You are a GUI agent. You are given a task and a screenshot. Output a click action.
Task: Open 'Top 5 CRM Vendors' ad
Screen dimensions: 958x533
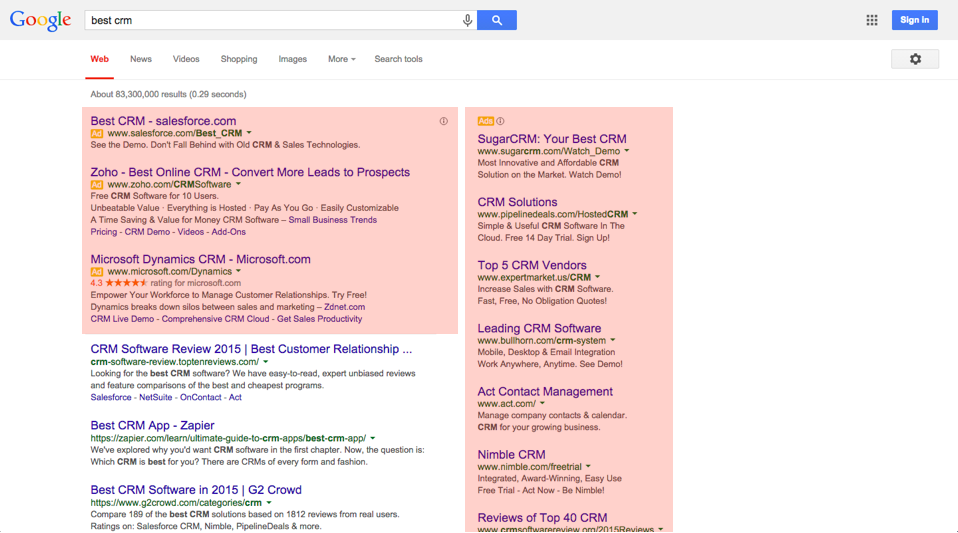click(x=532, y=265)
